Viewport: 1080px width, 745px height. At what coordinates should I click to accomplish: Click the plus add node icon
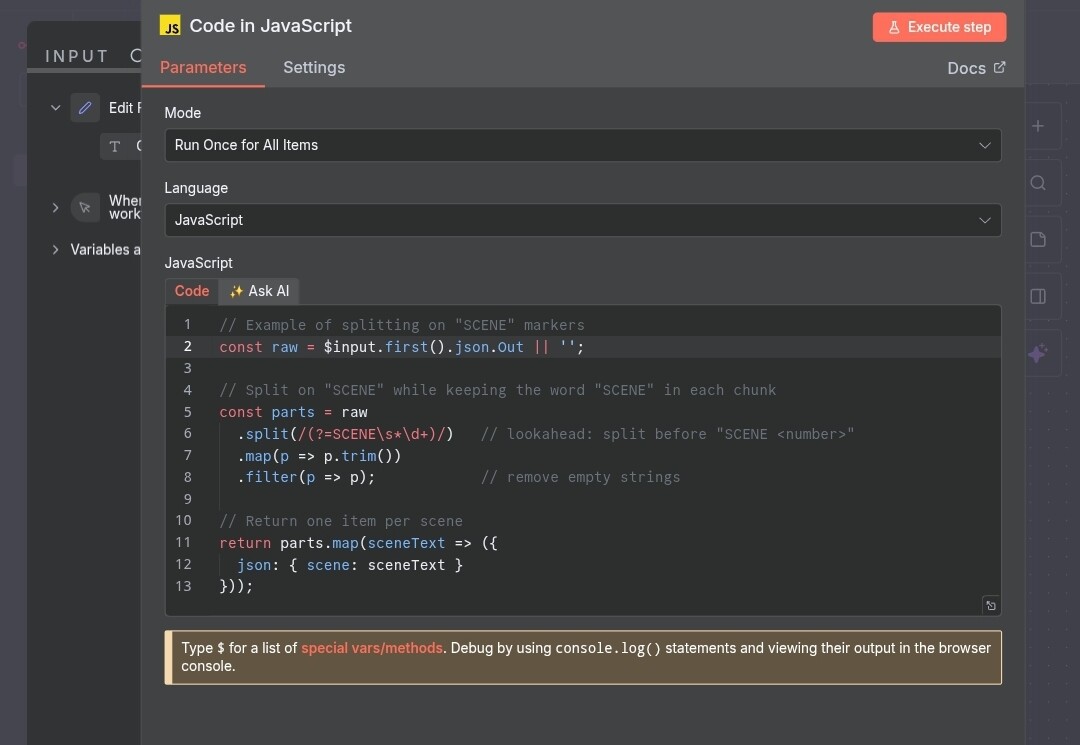[x=1038, y=126]
